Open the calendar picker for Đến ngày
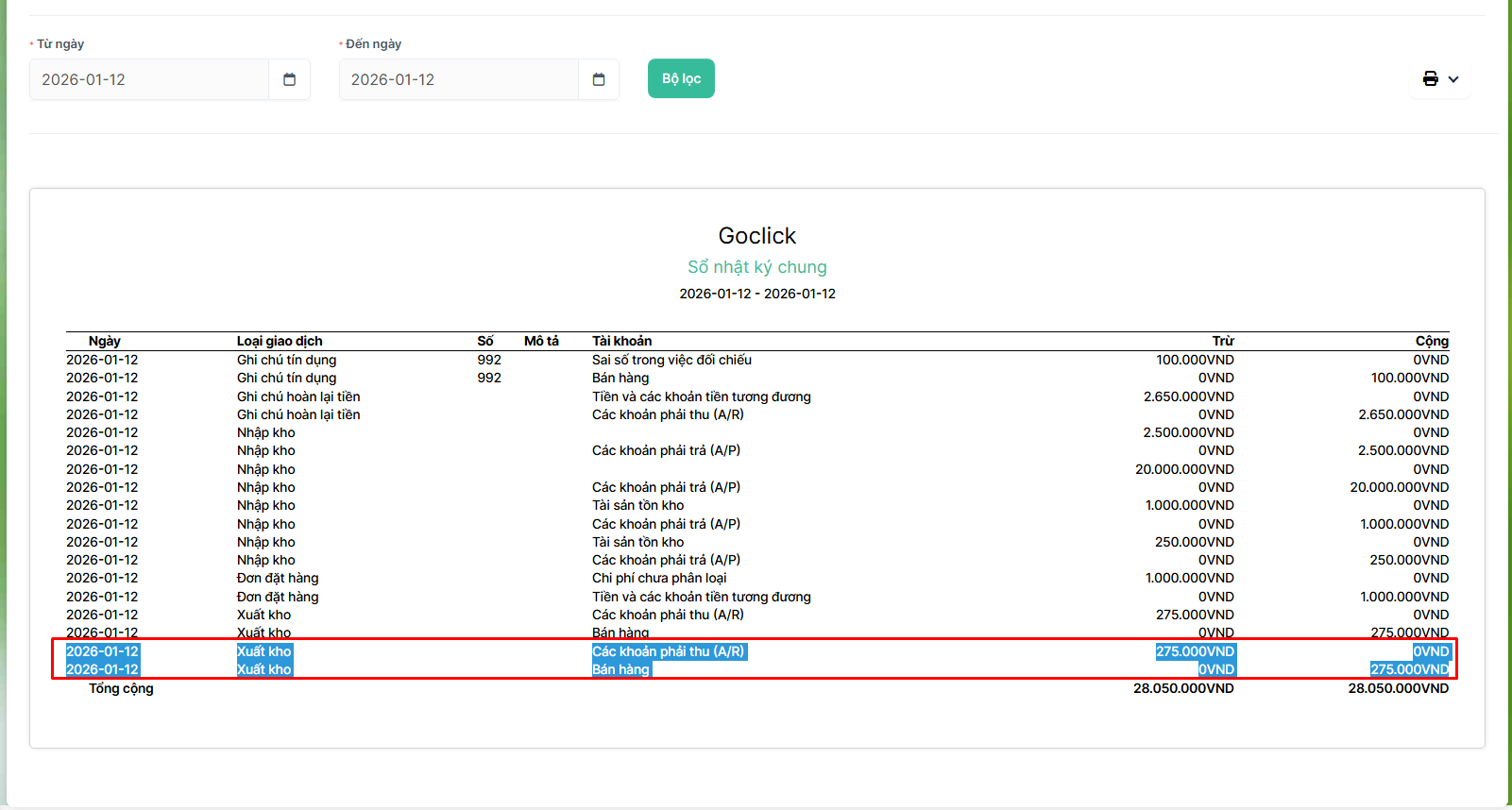This screenshot has width=1512, height=810. (598, 79)
